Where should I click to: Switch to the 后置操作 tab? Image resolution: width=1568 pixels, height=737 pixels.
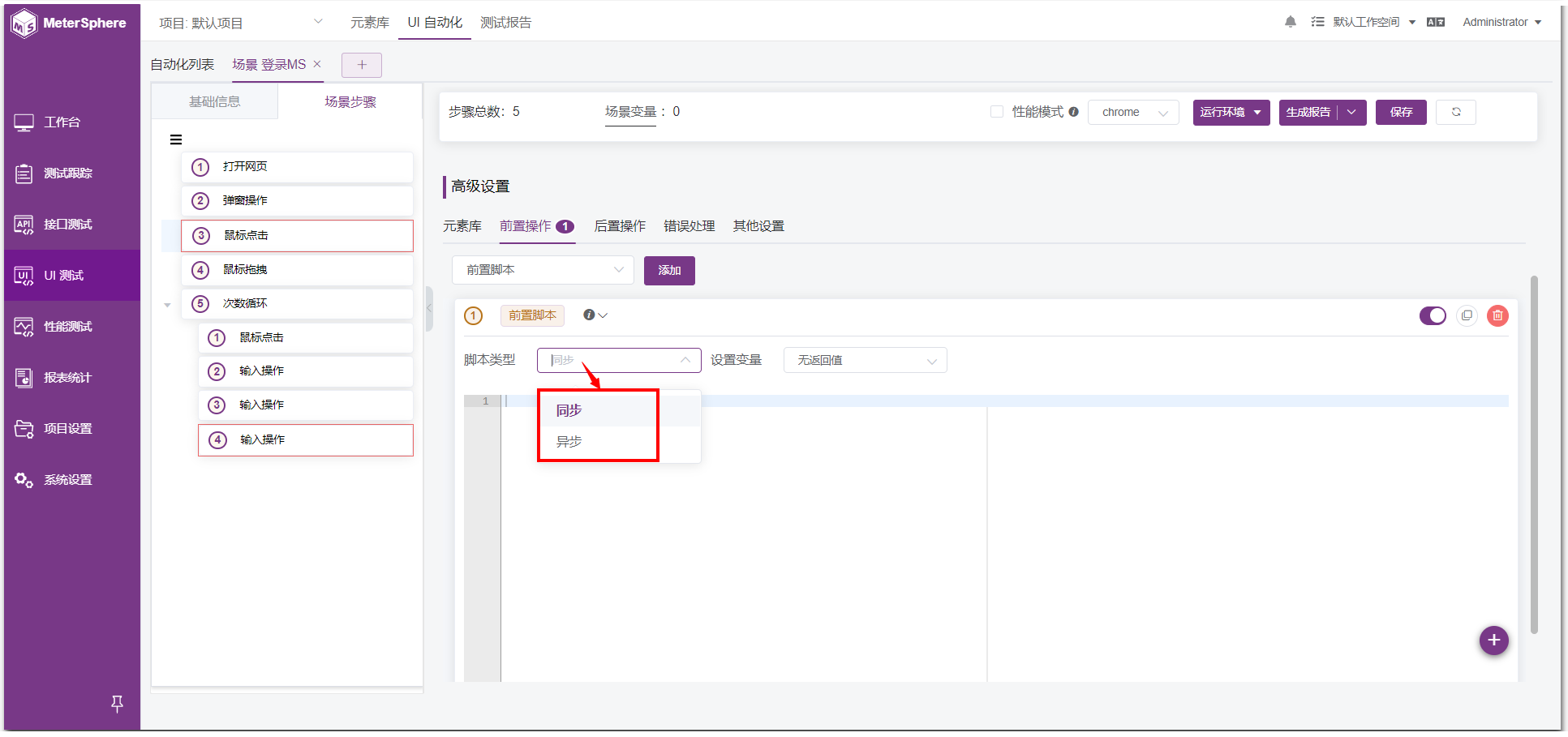tap(620, 226)
